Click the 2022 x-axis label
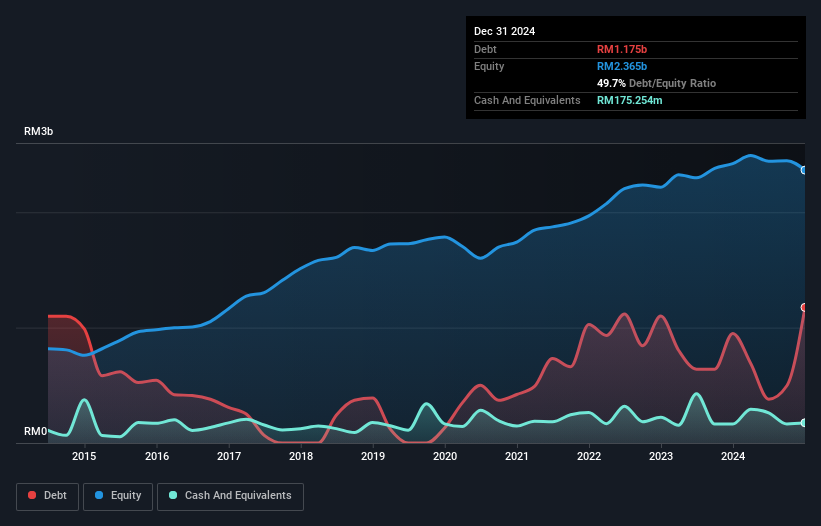 pyautogui.click(x=589, y=456)
